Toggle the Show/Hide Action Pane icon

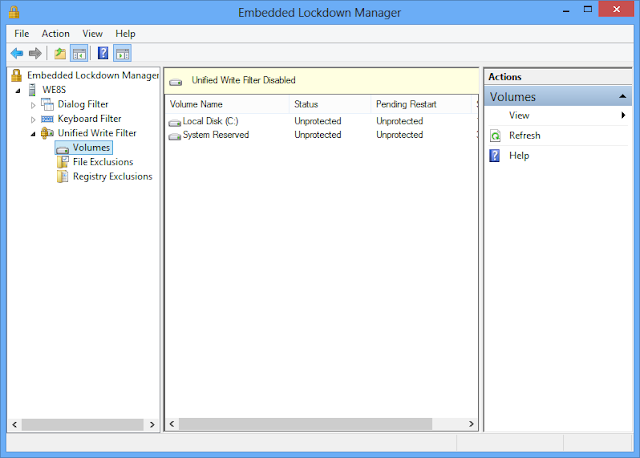click(x=122, y=53)
